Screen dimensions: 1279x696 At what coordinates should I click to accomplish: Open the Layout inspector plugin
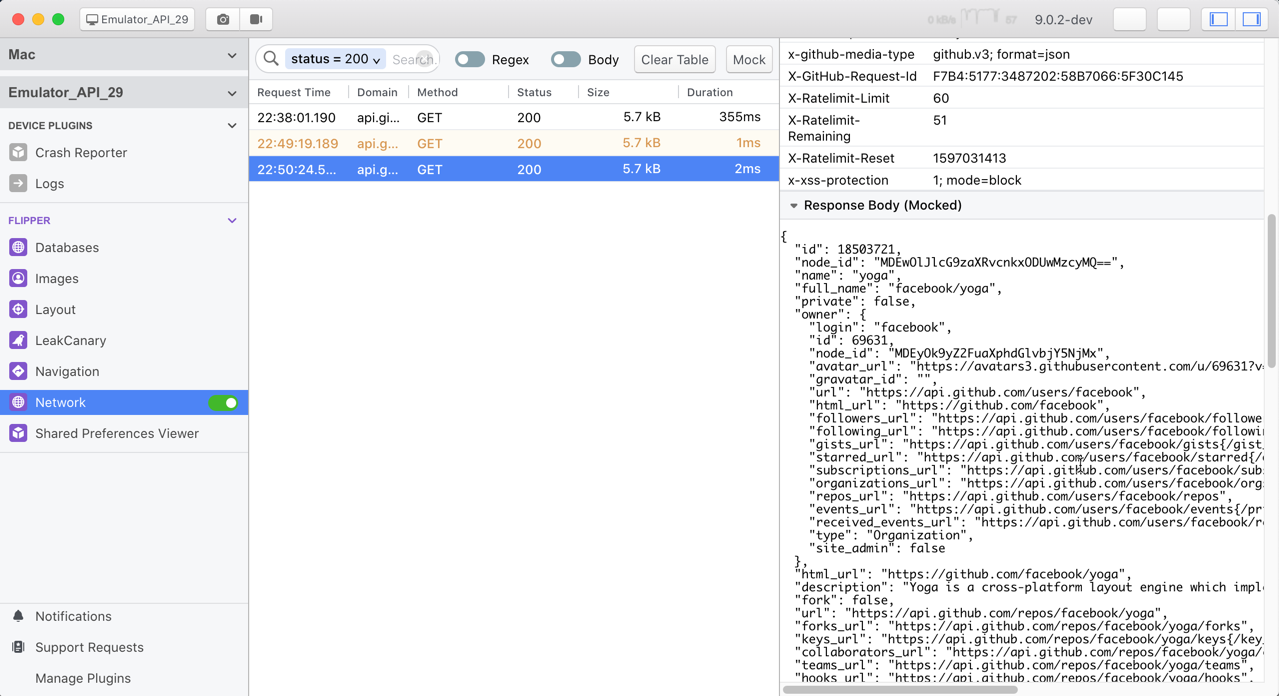pyautogui.click(x=55, y=310)
